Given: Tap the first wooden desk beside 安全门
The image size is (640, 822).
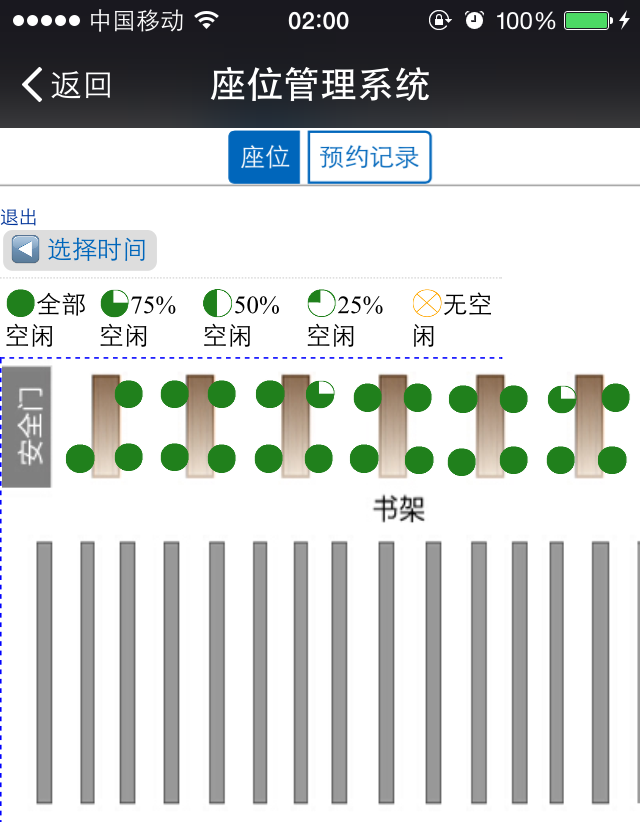Looking at the screenshot, I should pos(105,426).
